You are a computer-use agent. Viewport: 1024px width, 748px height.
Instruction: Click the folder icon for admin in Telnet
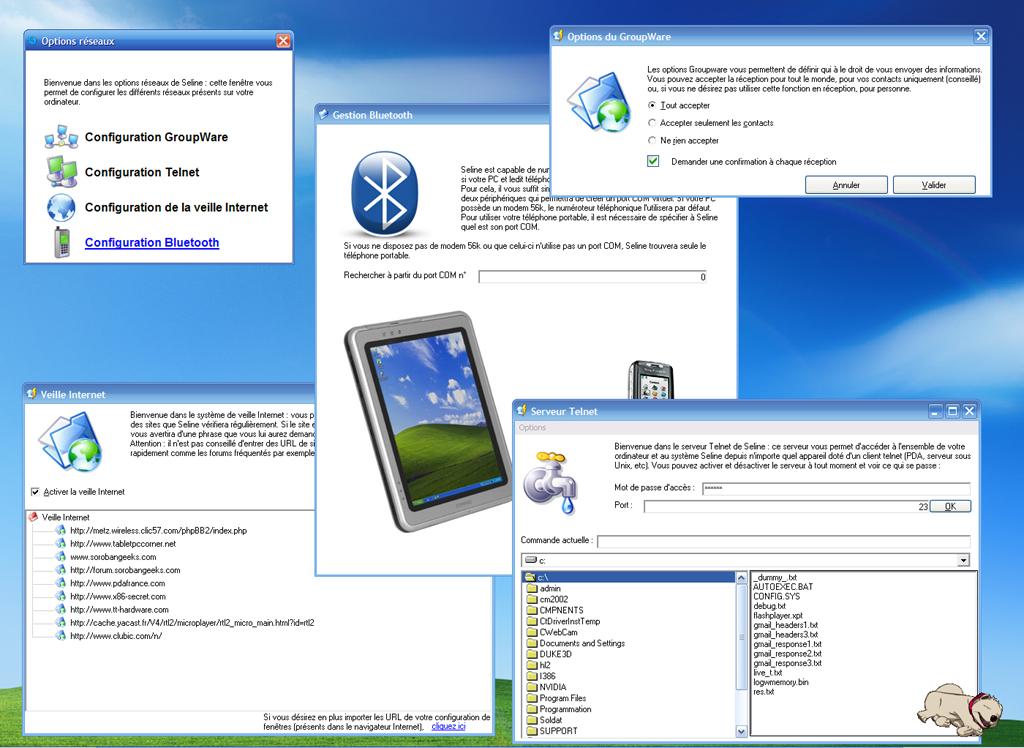532,589
